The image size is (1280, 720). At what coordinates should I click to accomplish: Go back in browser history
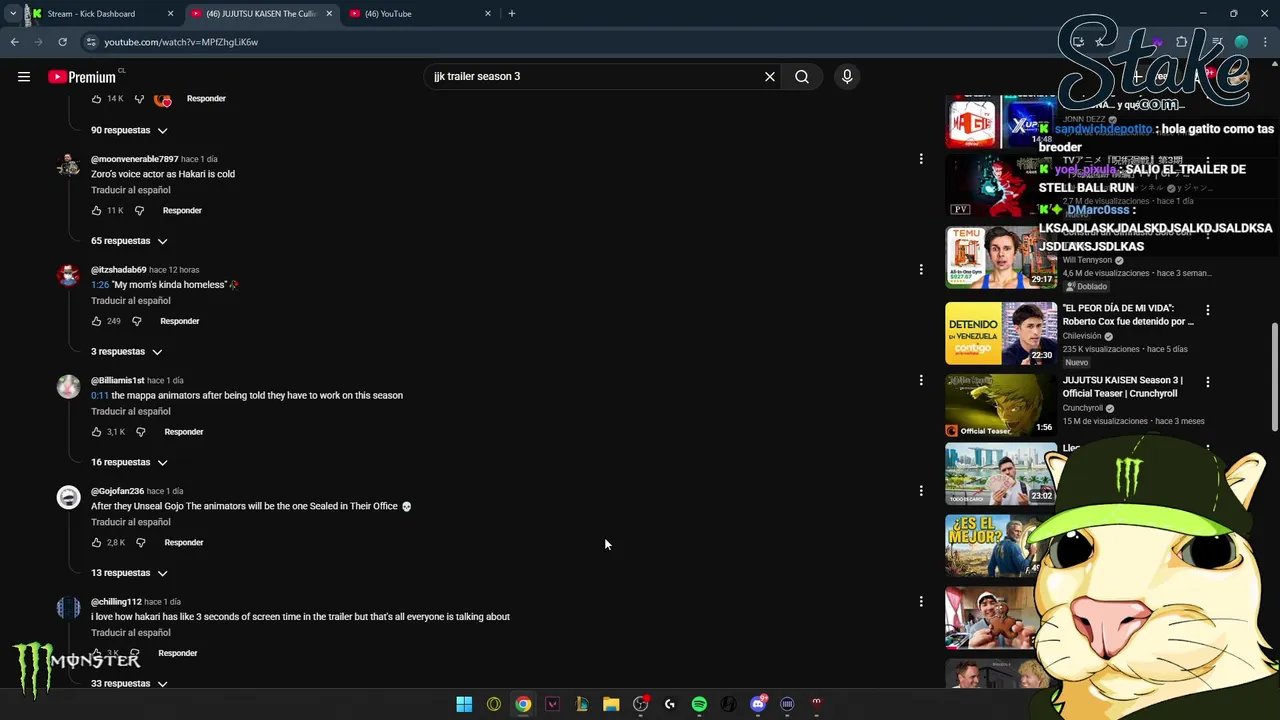[x=14, y=42]
